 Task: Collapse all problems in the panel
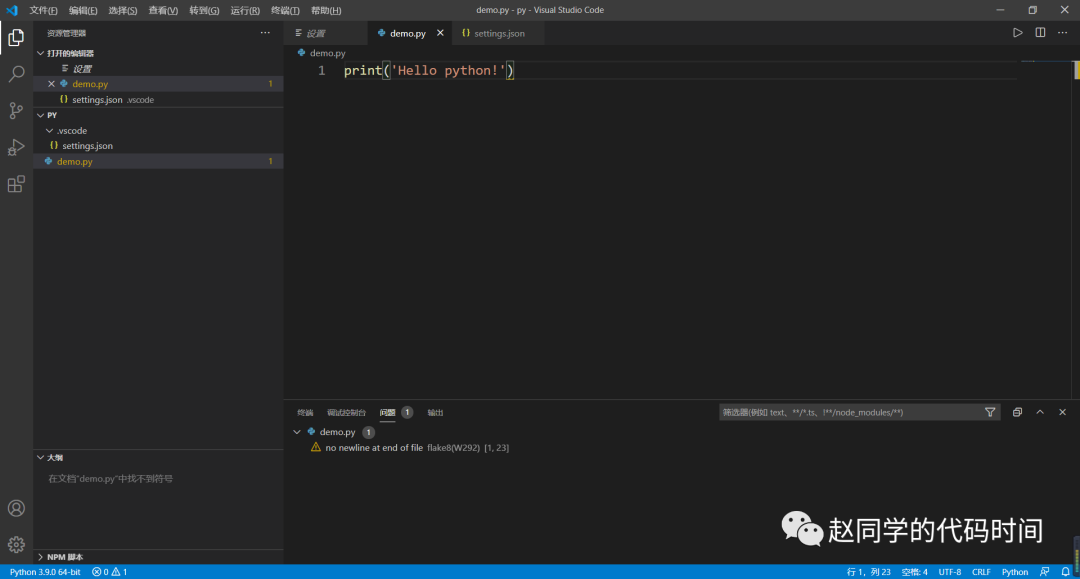(x=1017, y=412)
